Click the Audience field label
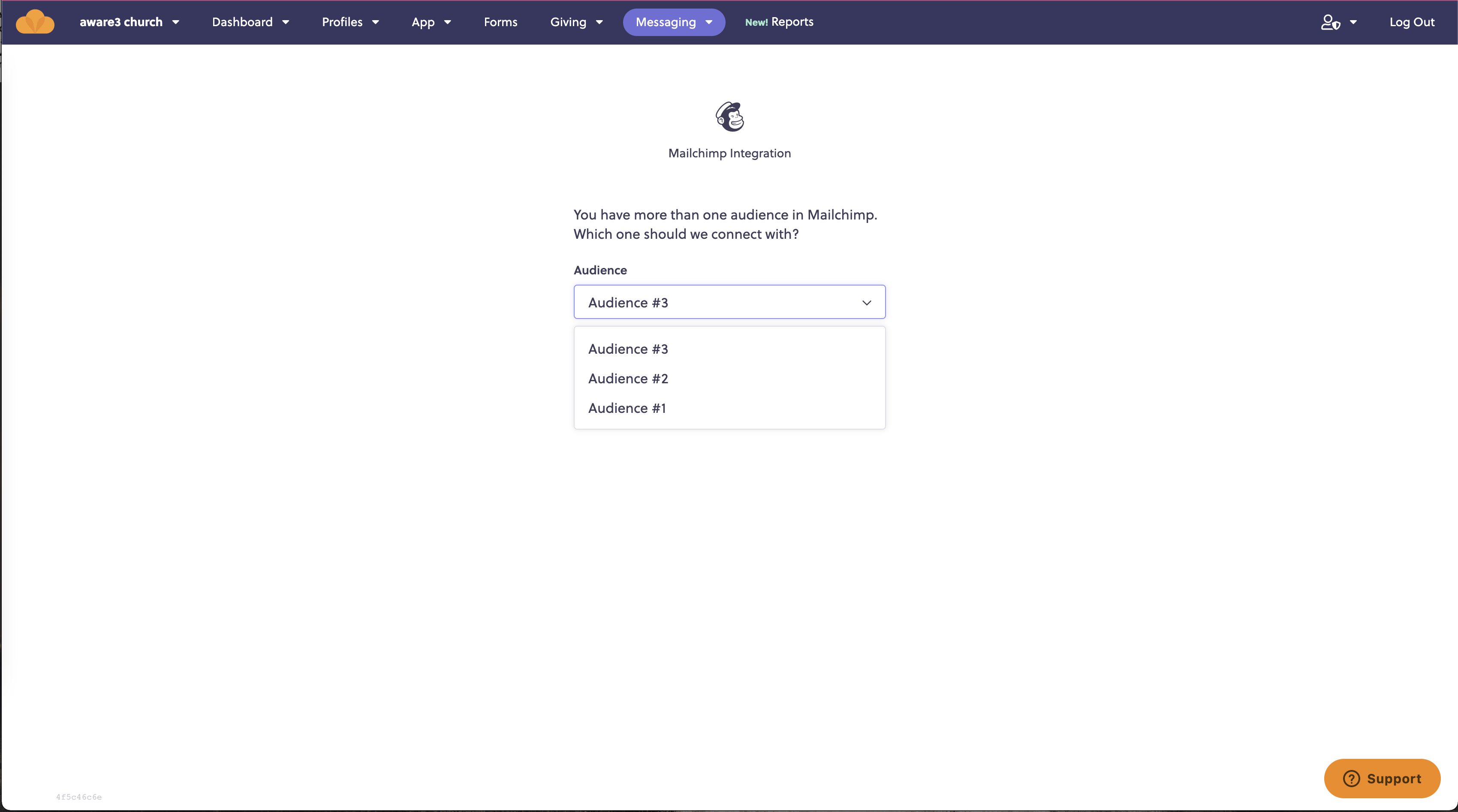 click(600, 270)
